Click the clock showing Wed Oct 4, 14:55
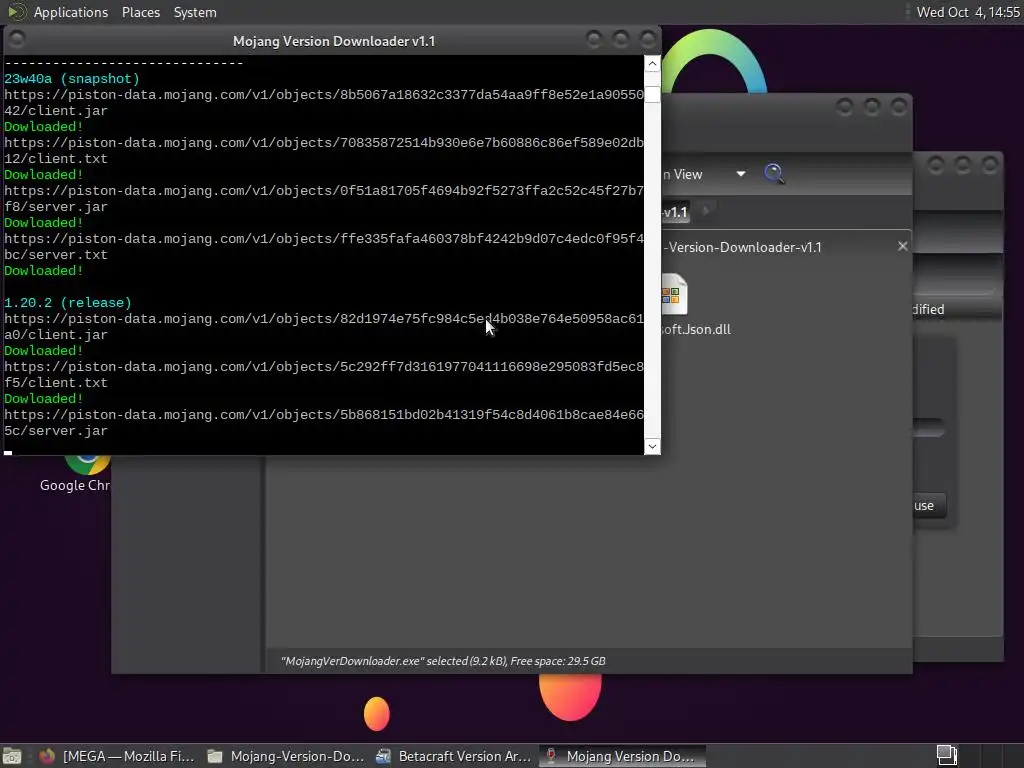This screenshot has height=768, width=1024. pos(967,12)
